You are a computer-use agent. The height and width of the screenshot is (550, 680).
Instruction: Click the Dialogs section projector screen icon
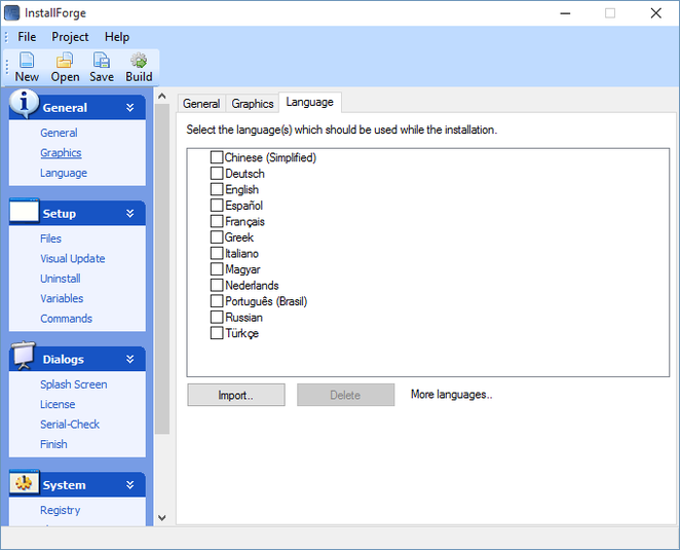(x=23, y=356)
